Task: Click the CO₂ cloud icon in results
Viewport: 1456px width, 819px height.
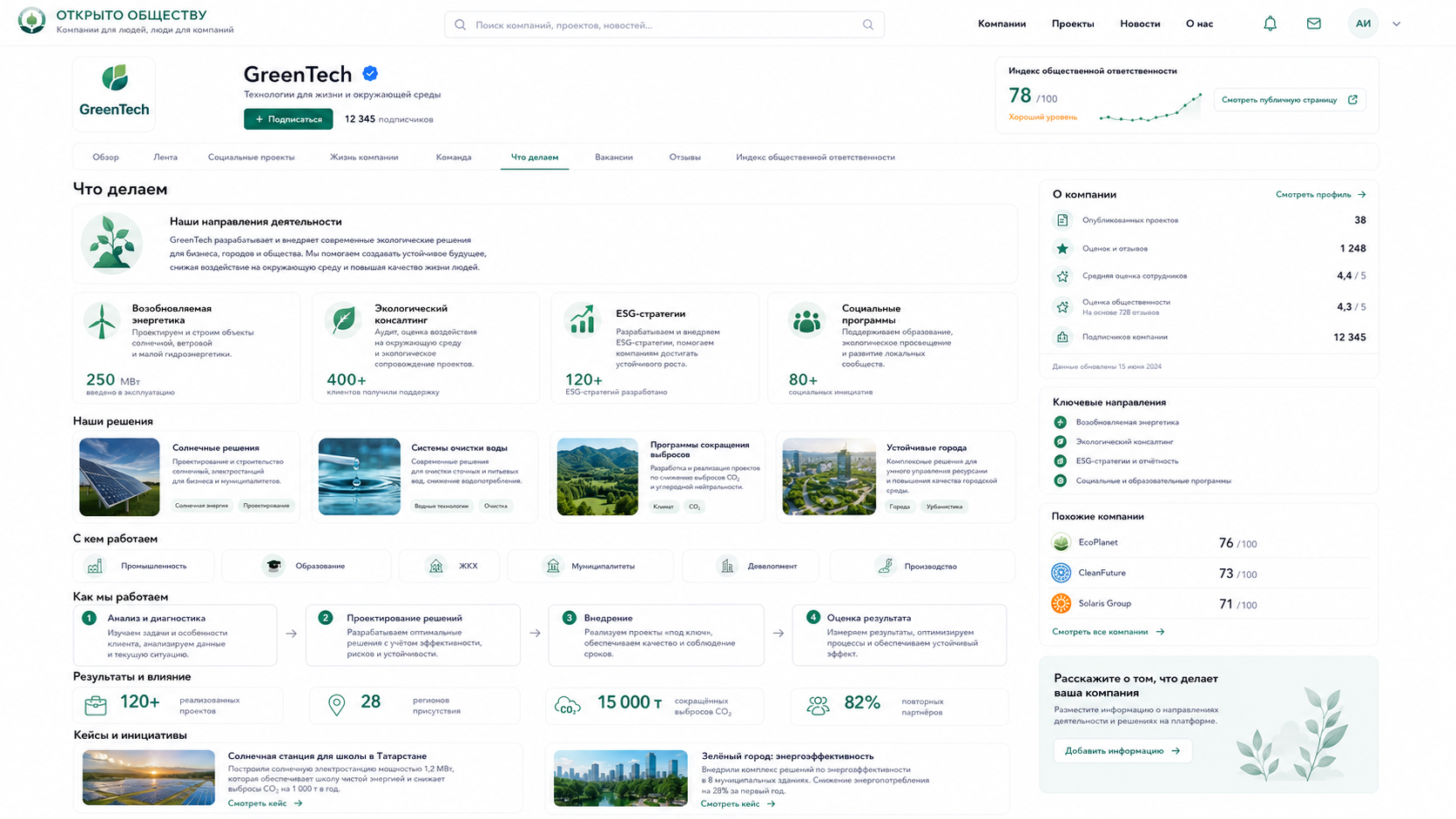Action: point(568,705)
